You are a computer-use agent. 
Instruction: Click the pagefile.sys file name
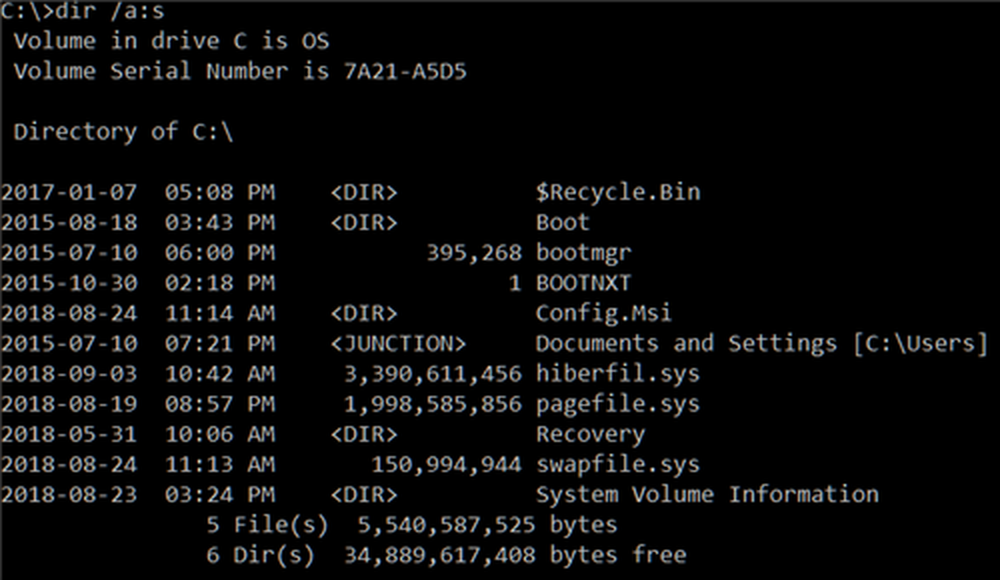(617, 404)
